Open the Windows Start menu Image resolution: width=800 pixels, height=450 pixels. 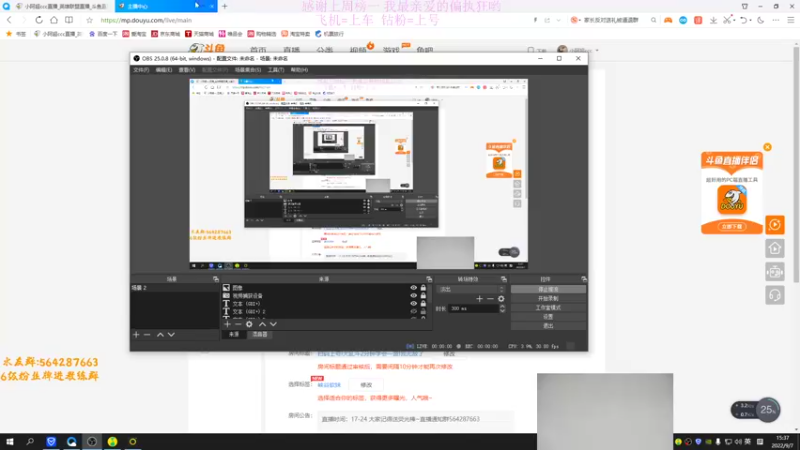[10, 442]
